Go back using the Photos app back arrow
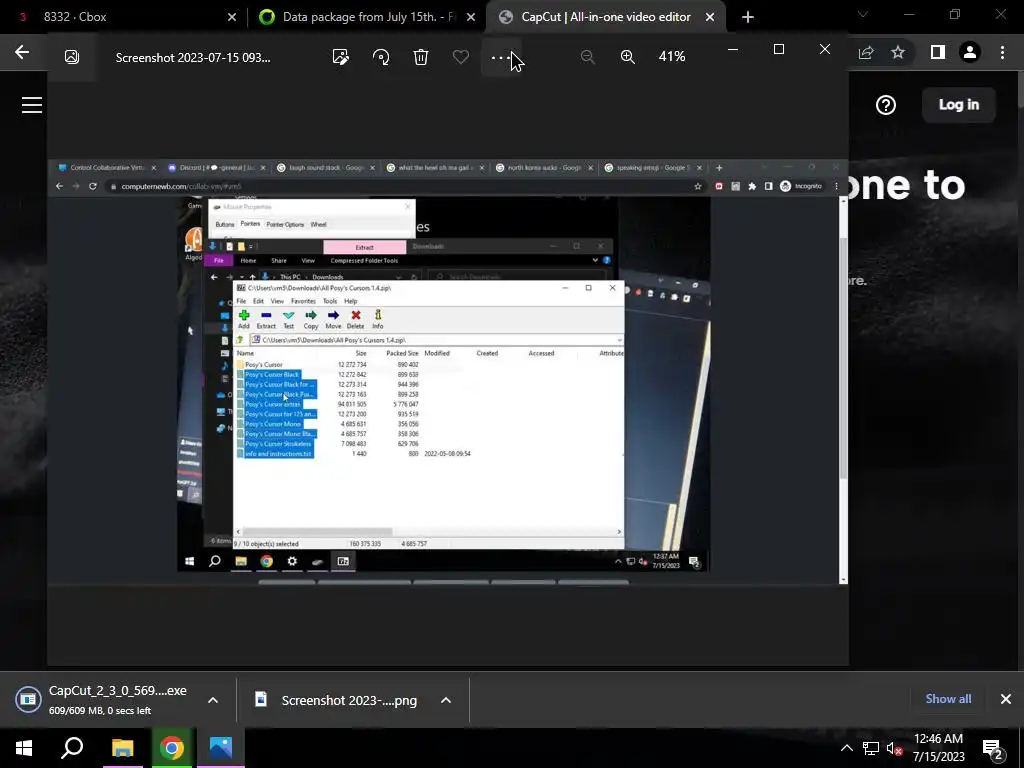The image size is (1024, 768). [22, 53]
